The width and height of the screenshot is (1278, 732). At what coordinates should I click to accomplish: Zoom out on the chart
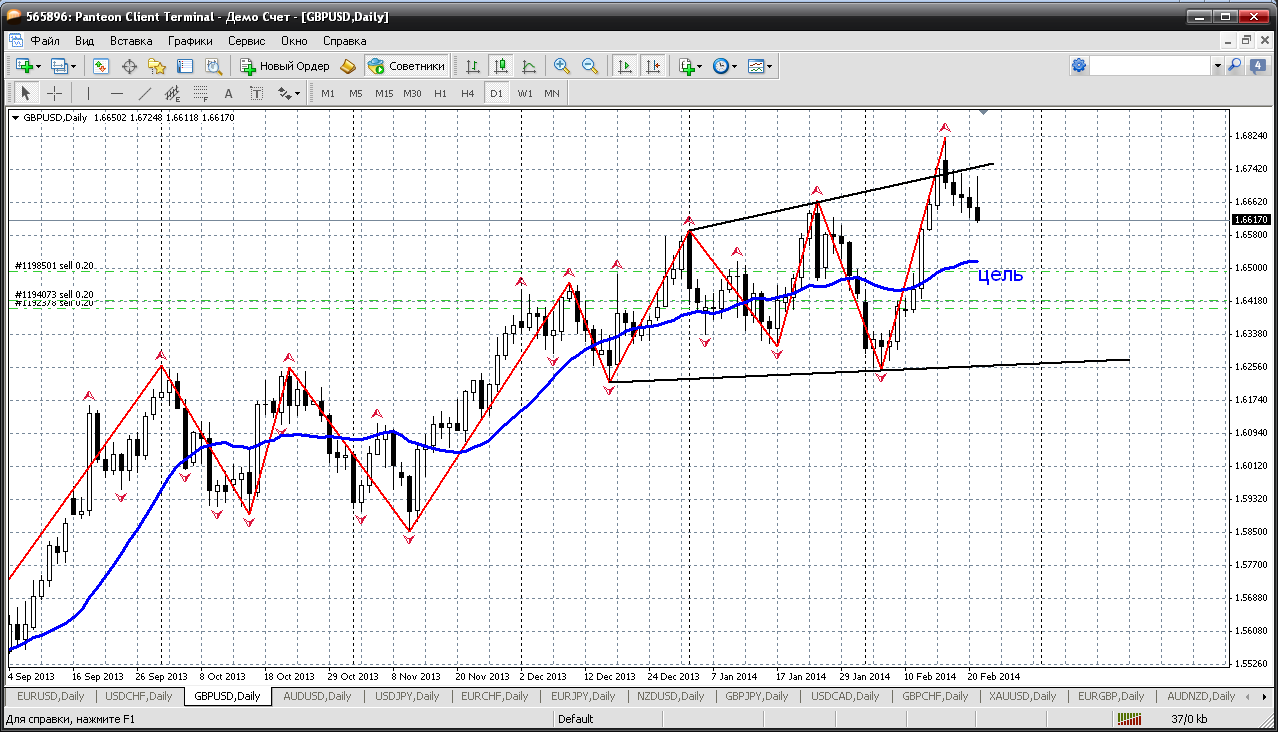590,66
